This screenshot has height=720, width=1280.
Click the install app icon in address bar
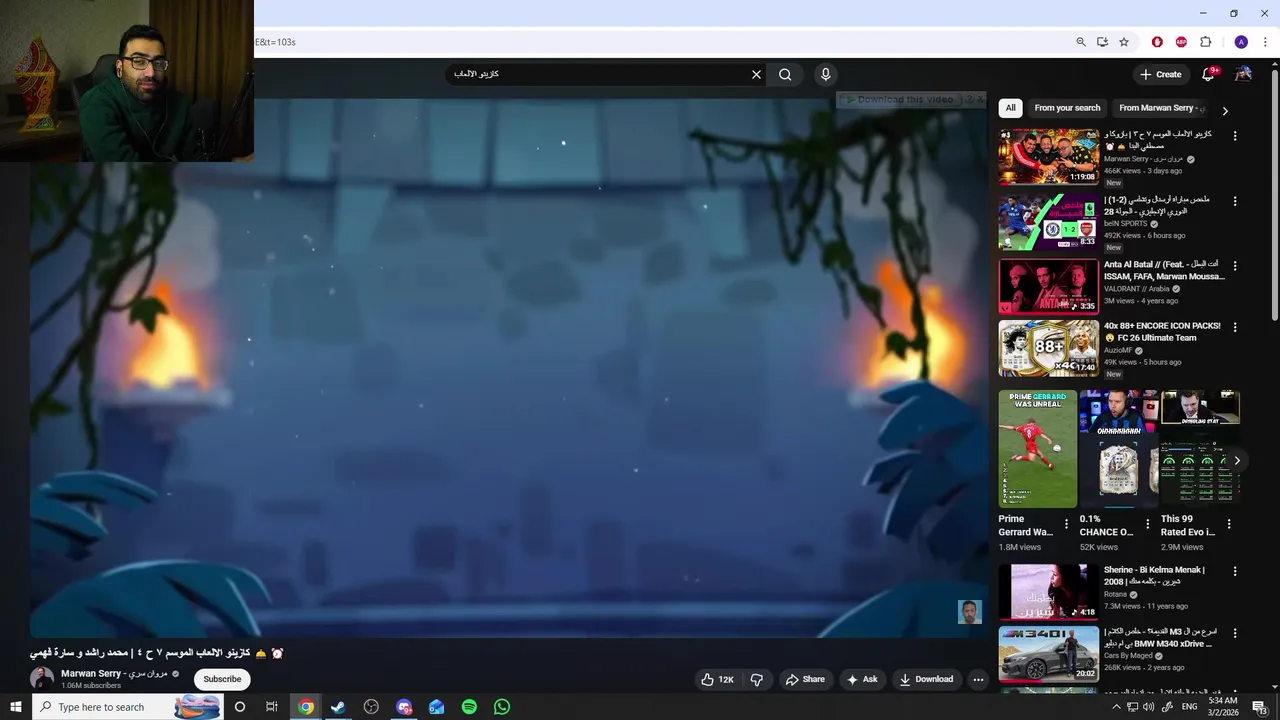1102,42
